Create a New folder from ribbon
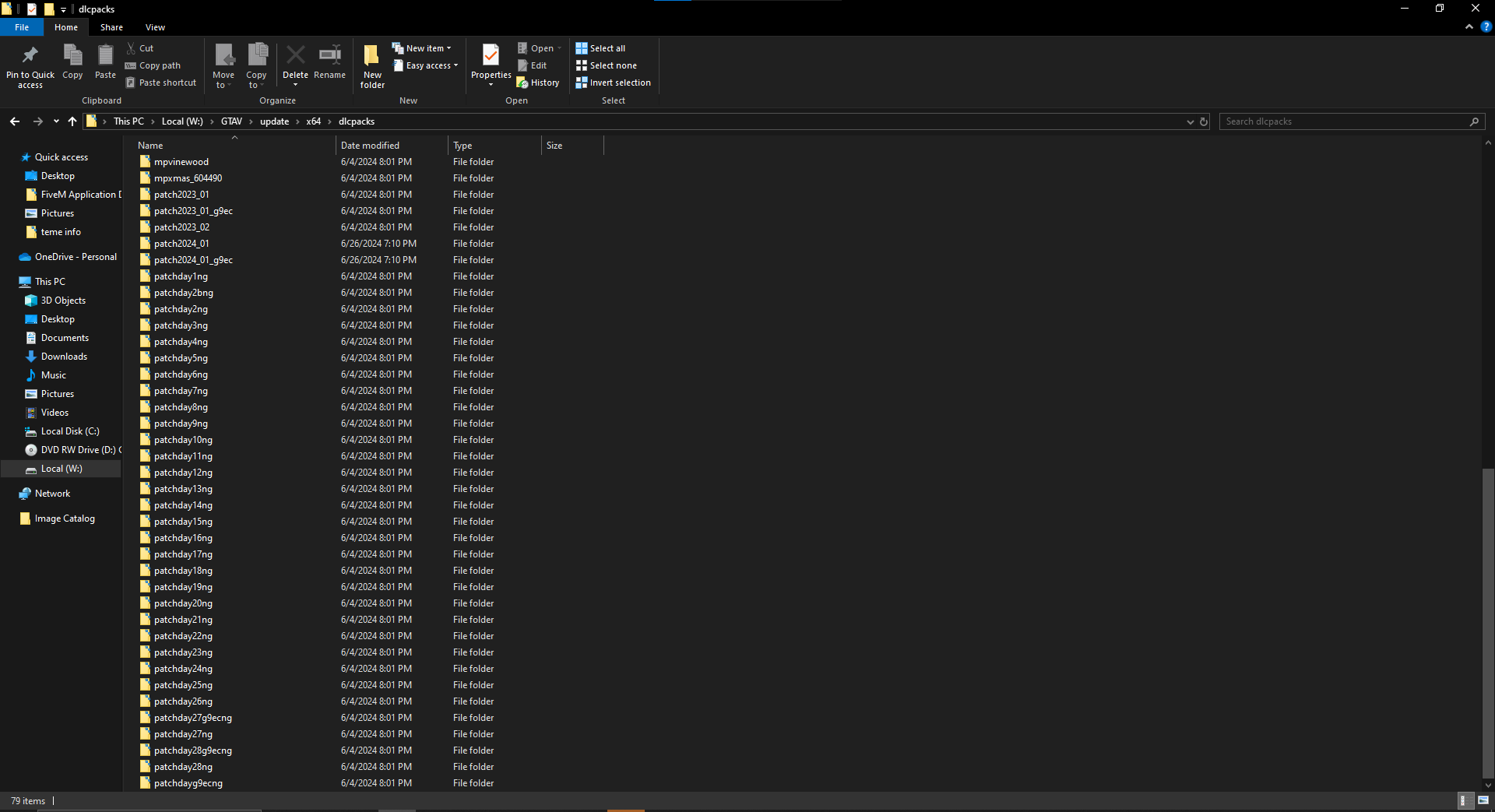 (372, 56)
